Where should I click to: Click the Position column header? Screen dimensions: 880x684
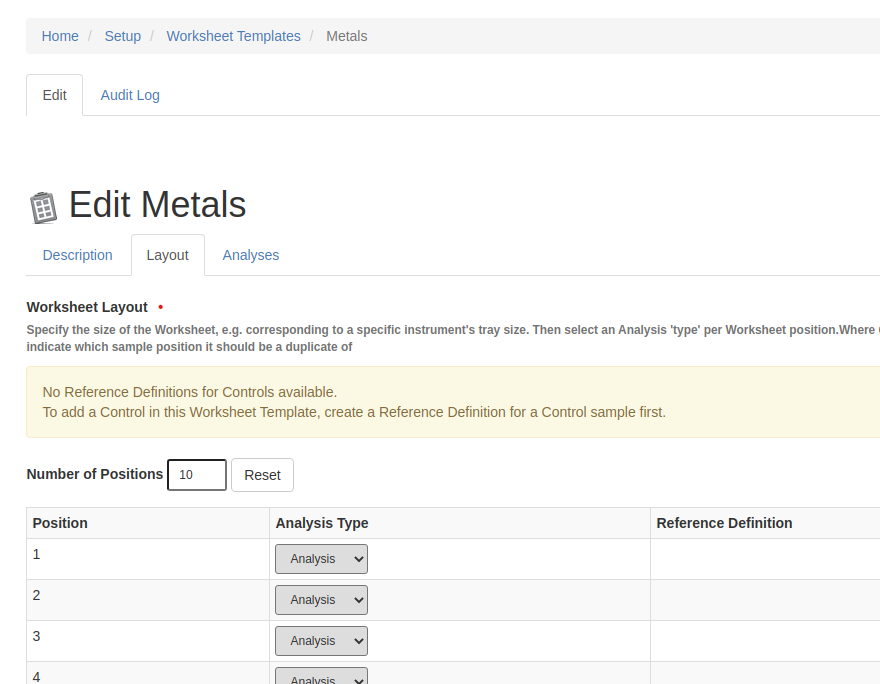[x=60, y=522]
